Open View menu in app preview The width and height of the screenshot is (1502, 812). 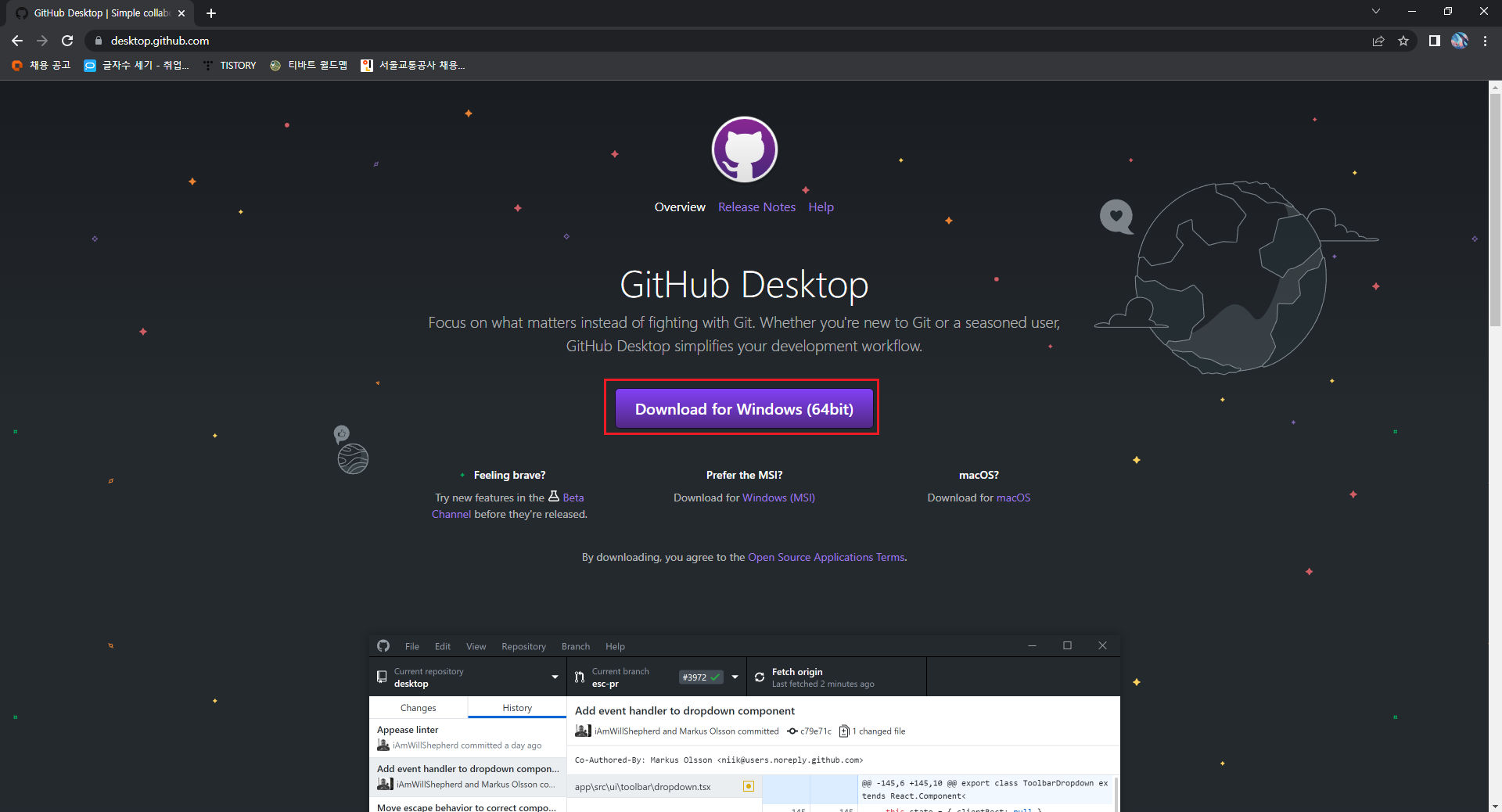[476, 647]
